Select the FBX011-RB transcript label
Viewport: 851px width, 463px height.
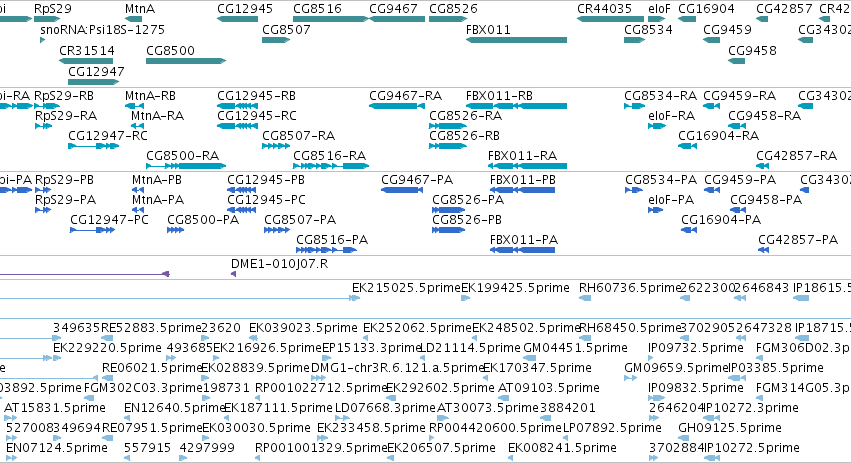point(499,96)
